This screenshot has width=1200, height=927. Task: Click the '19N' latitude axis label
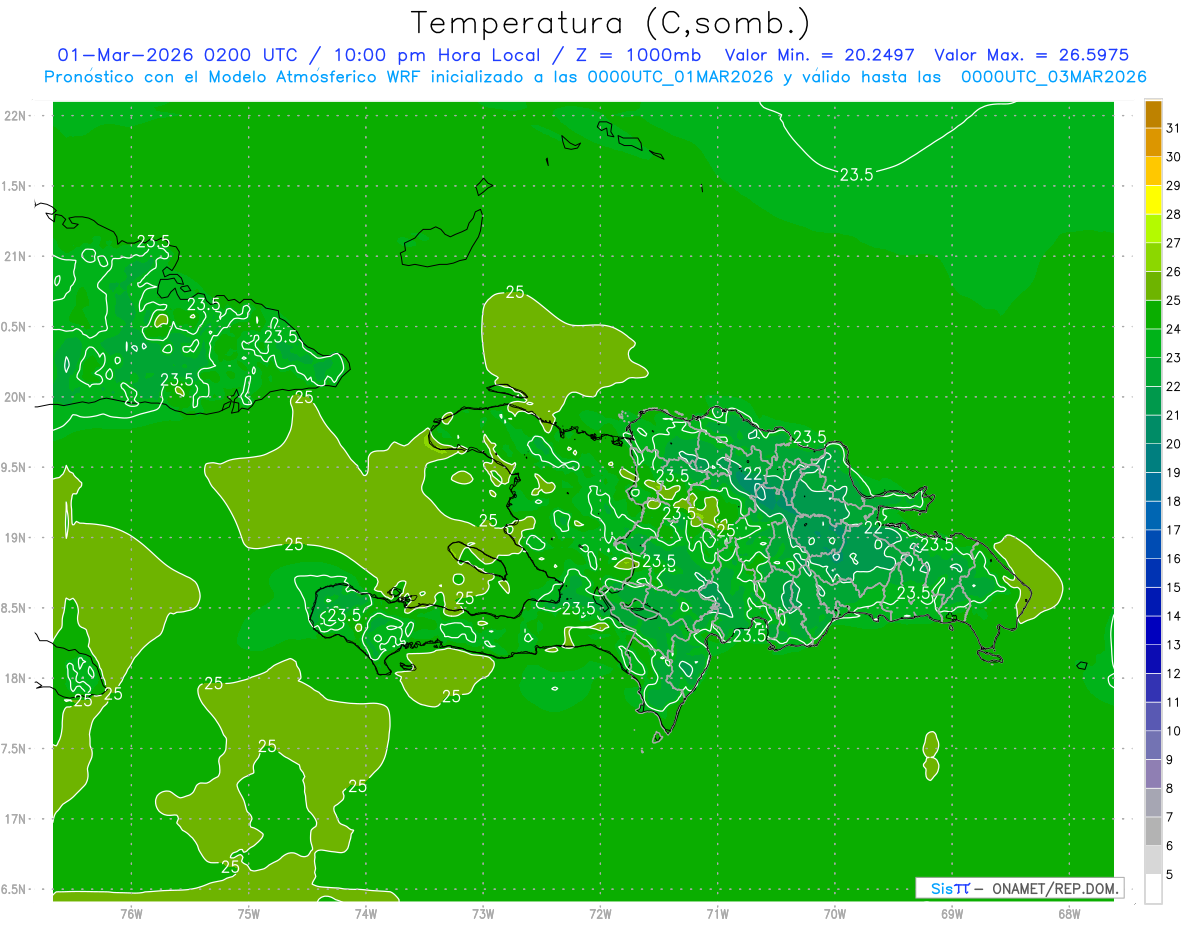click(15, 538)
